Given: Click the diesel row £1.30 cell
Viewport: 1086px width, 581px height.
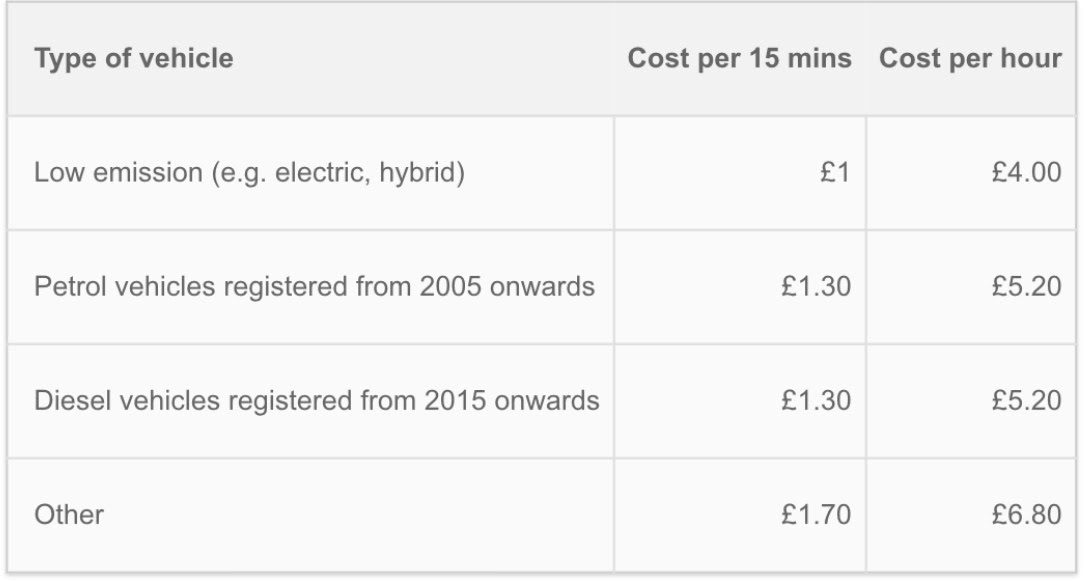Looking at the screenshot, I should coord(817,401).
